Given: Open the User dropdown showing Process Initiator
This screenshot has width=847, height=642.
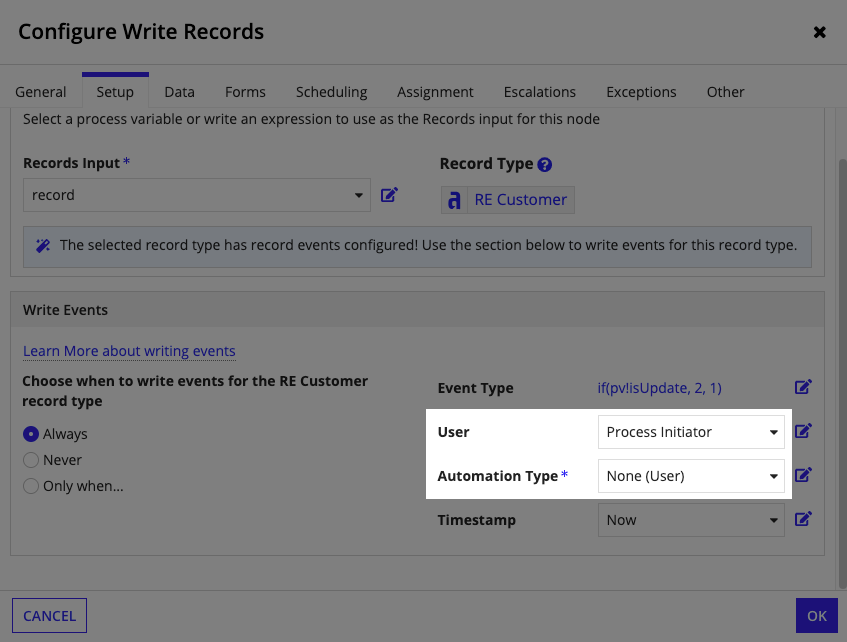Looking at the screenshot, I should (691, 432).
